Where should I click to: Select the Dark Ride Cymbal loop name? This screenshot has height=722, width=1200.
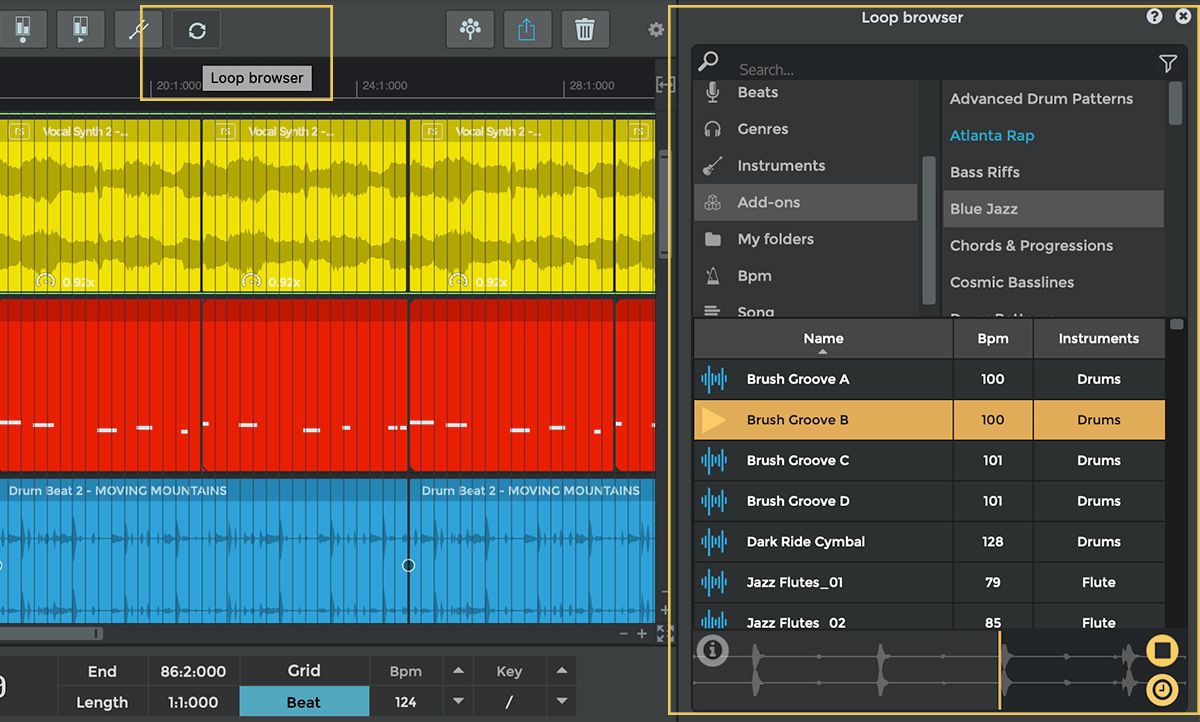point(806,542)
